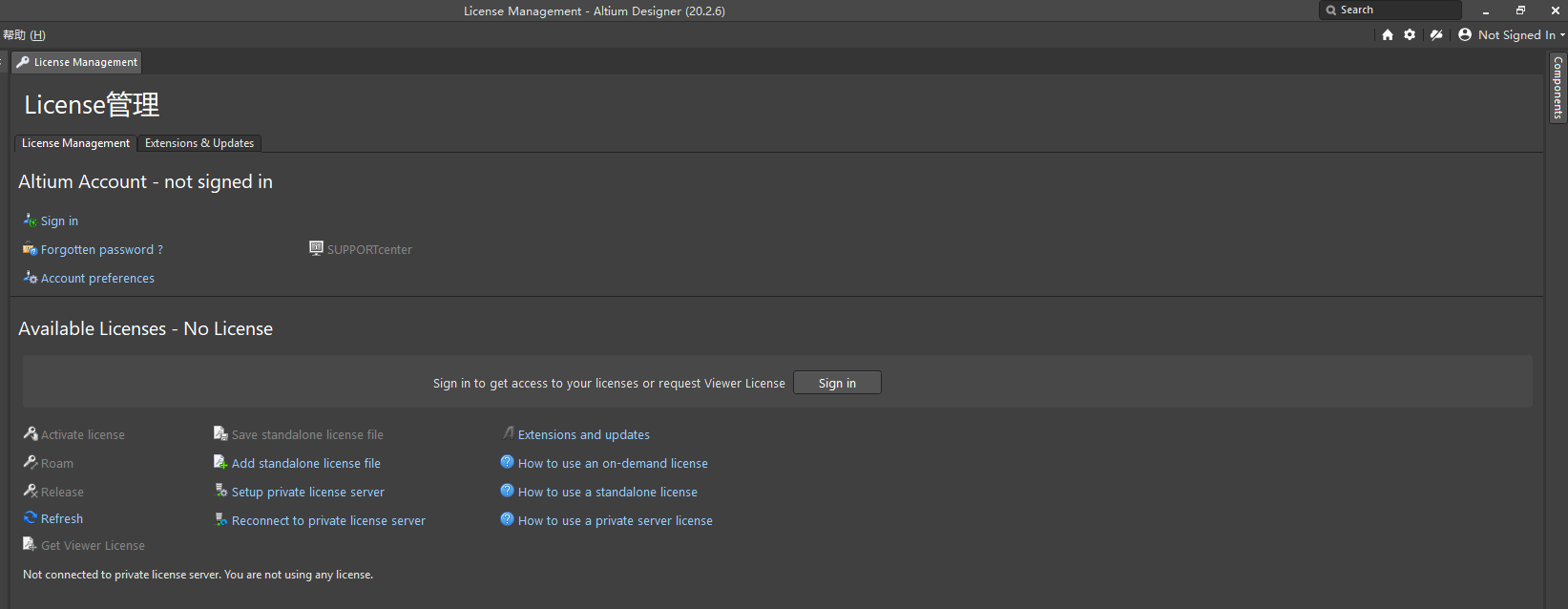Click the Save standalone license file icon
Viewport: 1568px width, 609px height.
[220, 433]
